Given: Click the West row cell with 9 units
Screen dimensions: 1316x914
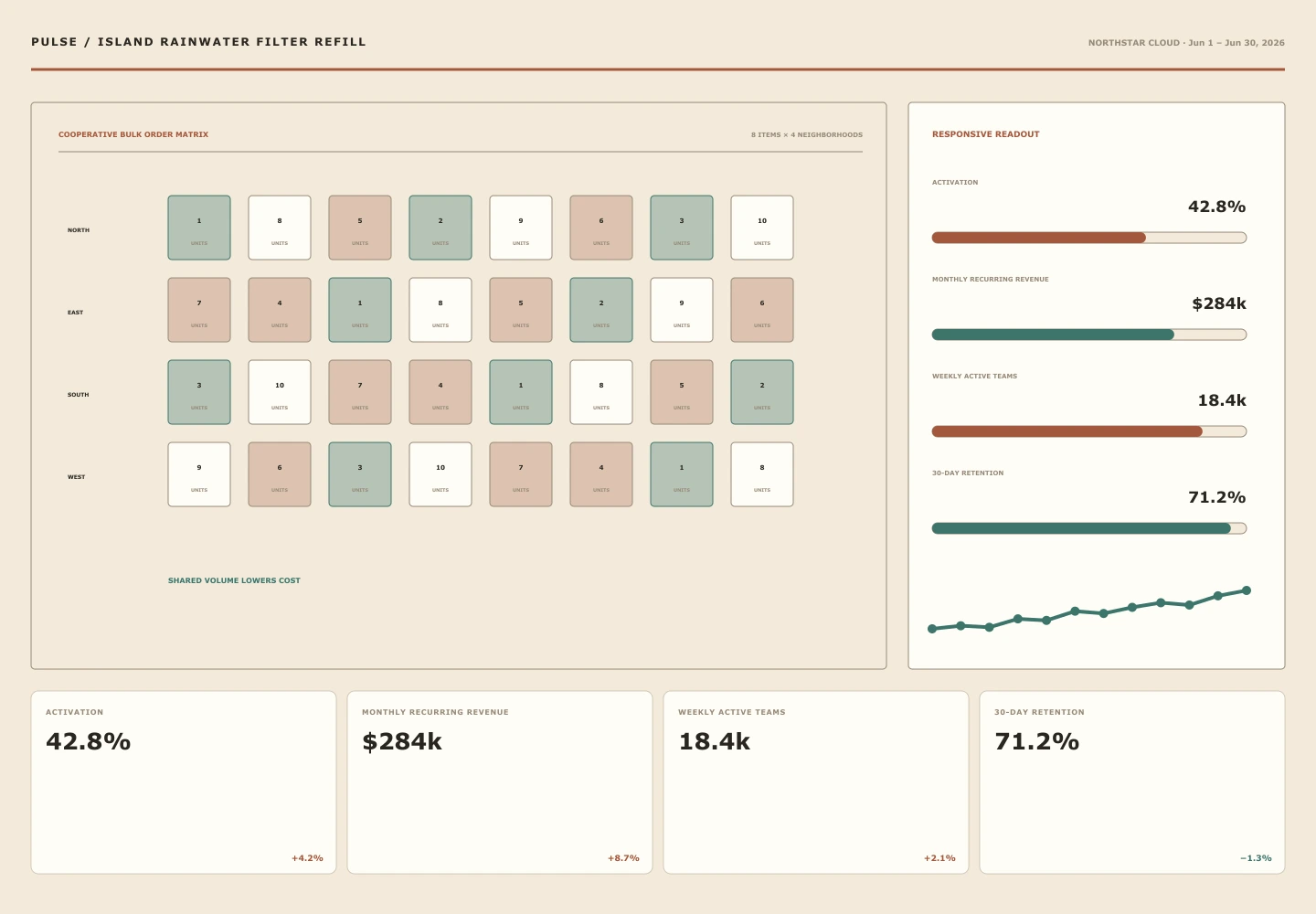Looking at the screenshot, I should click(199, 474).
